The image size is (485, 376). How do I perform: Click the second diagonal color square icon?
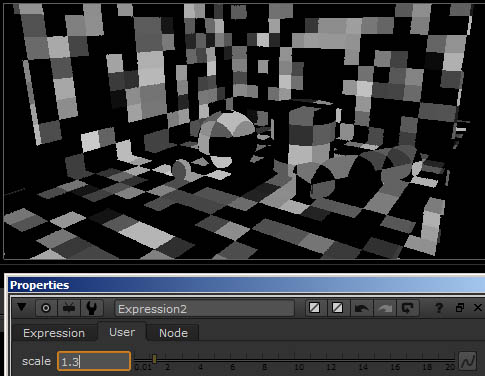[337, 308]
